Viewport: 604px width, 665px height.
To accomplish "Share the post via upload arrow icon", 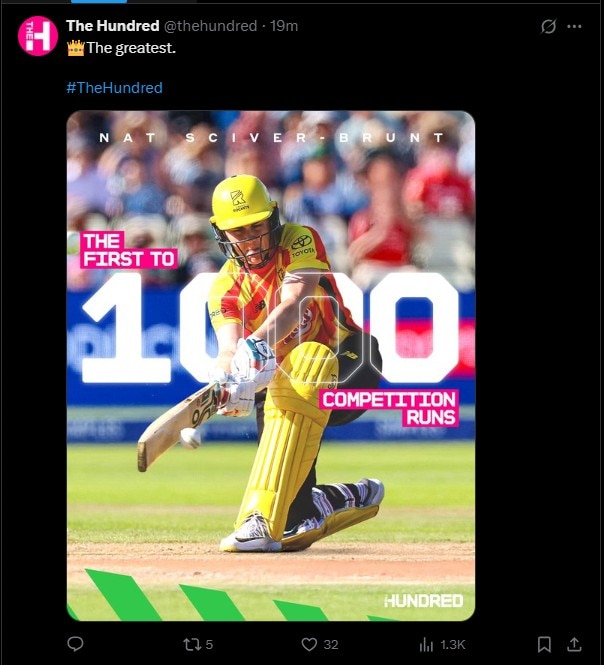I will (x=574, y=644).
